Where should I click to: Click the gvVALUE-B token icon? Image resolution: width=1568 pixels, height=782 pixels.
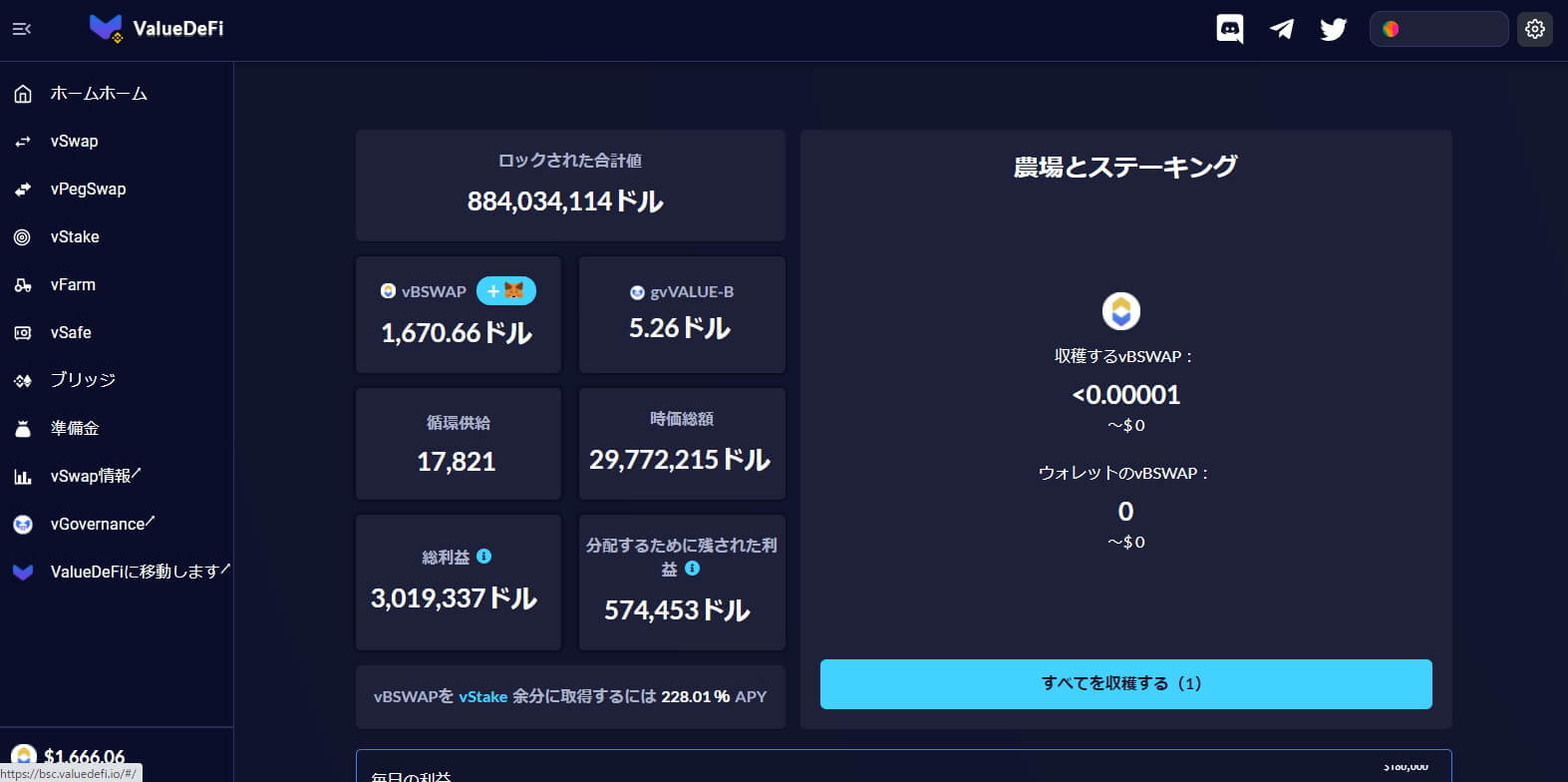638,292
